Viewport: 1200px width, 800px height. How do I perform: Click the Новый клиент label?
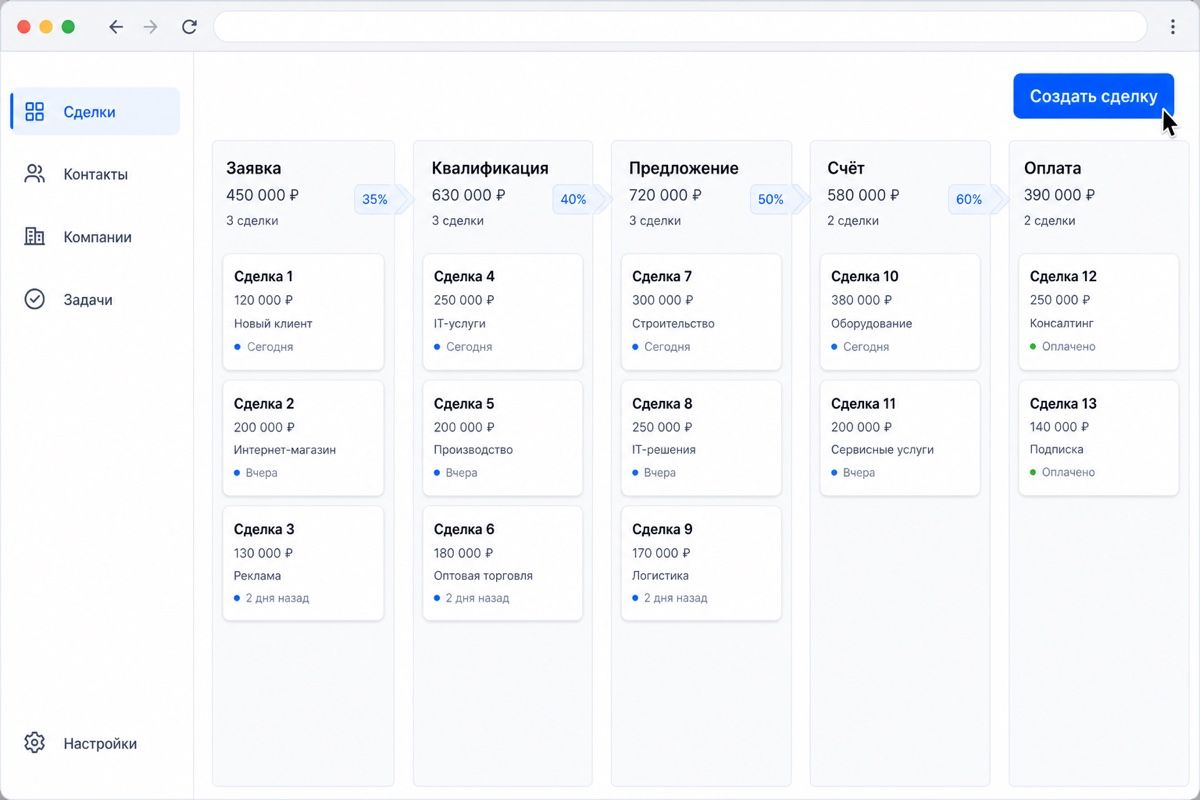[273, 324]
